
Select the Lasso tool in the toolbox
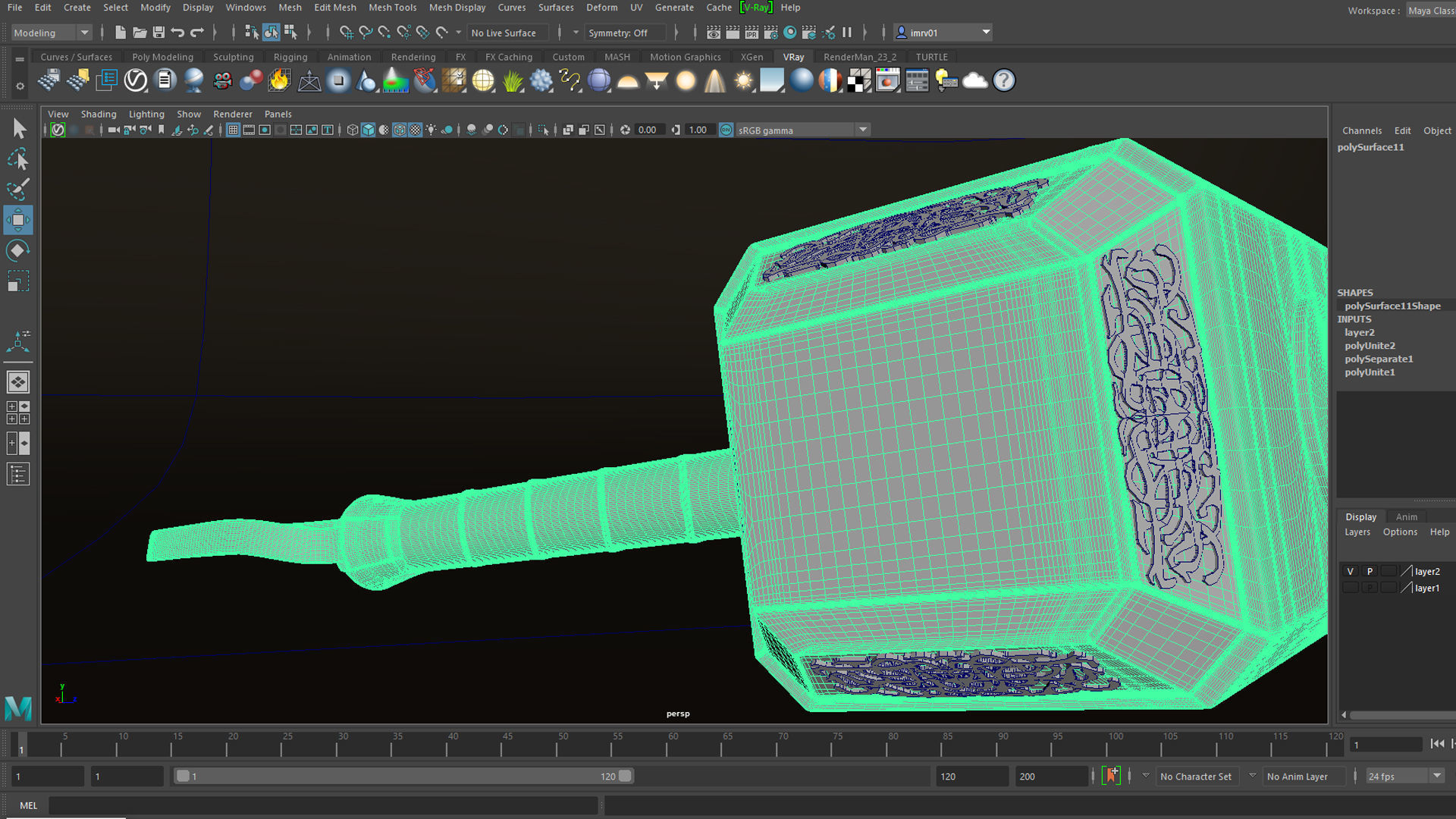[18, 159]
